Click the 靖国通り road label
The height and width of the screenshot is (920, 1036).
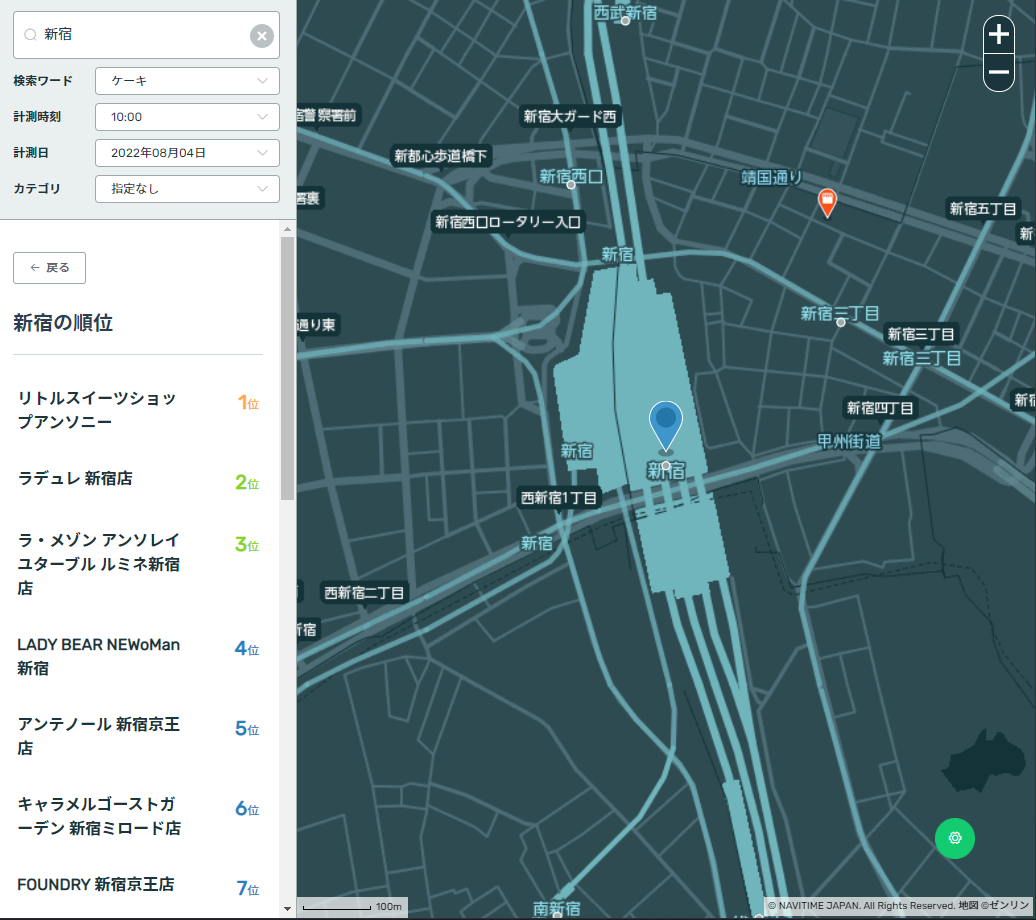772,177
